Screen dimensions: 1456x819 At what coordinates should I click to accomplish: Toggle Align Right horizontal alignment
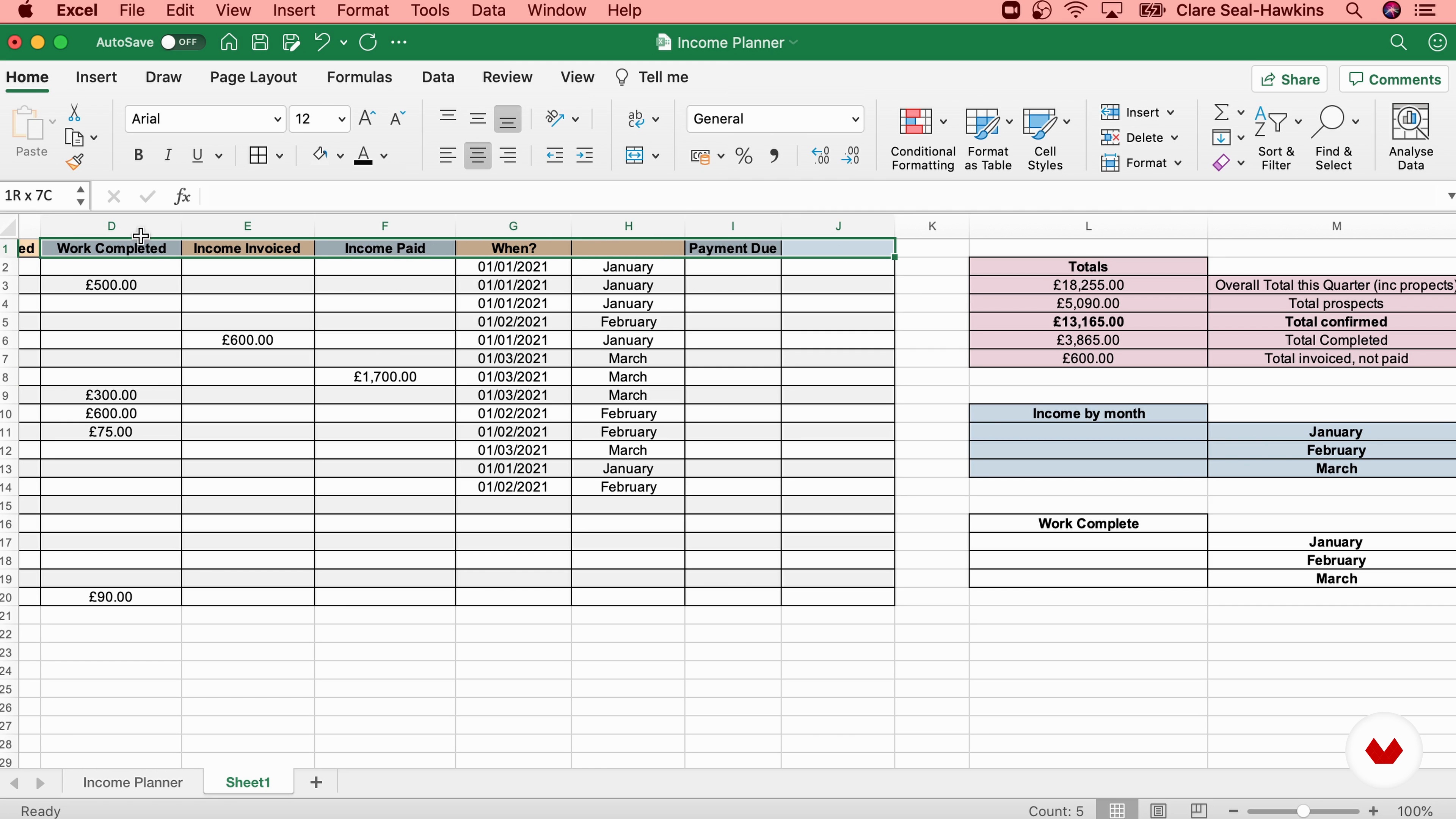[x=508, y=155]
